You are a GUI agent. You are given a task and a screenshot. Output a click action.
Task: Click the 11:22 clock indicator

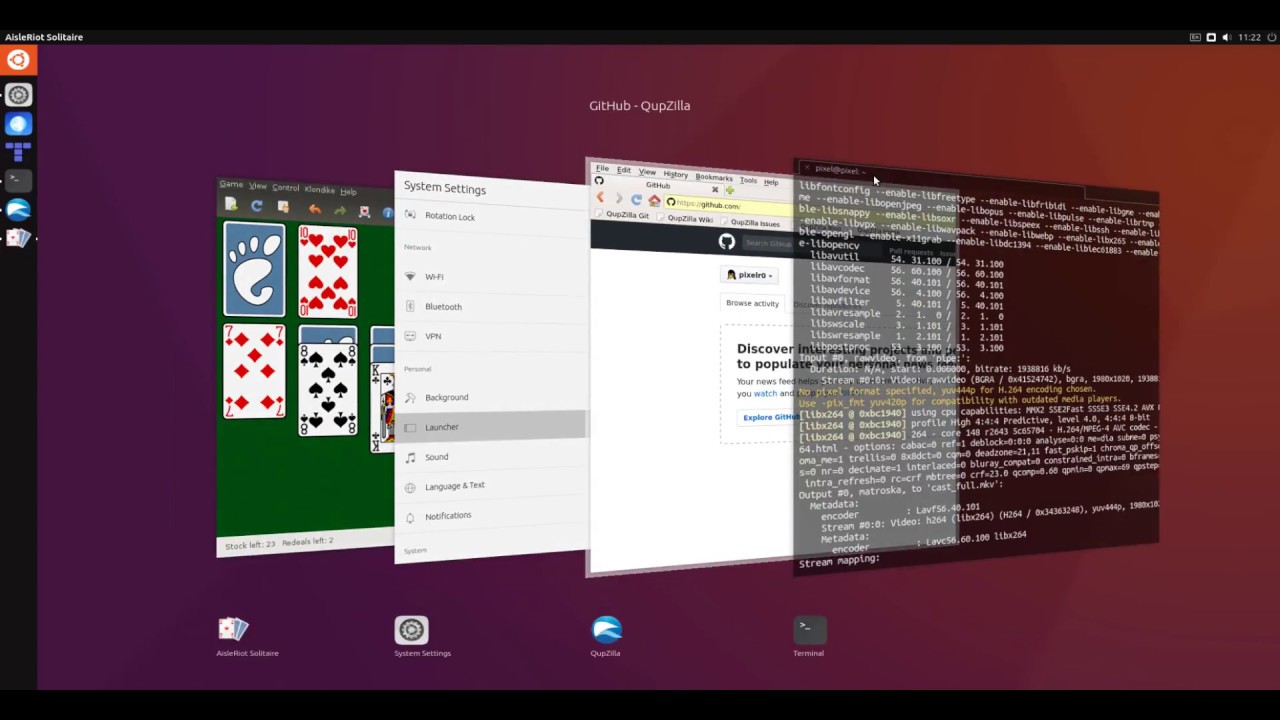pyautogui.click(x=1249, y=37)
